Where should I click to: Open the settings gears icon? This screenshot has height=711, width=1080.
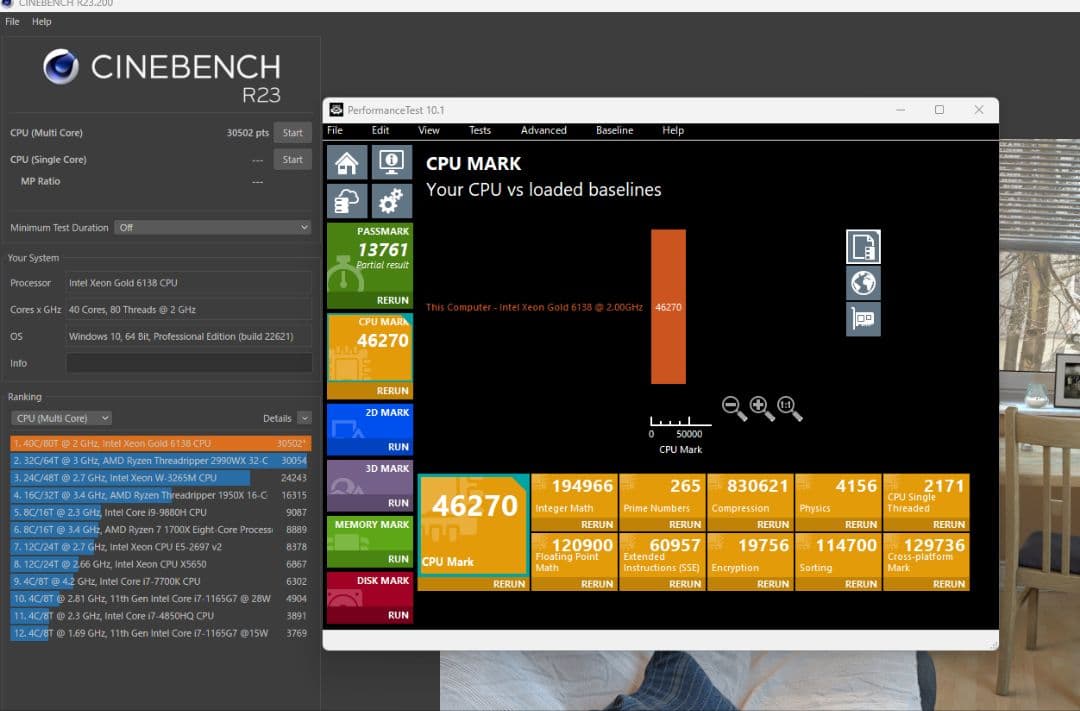tap(392, 201)
